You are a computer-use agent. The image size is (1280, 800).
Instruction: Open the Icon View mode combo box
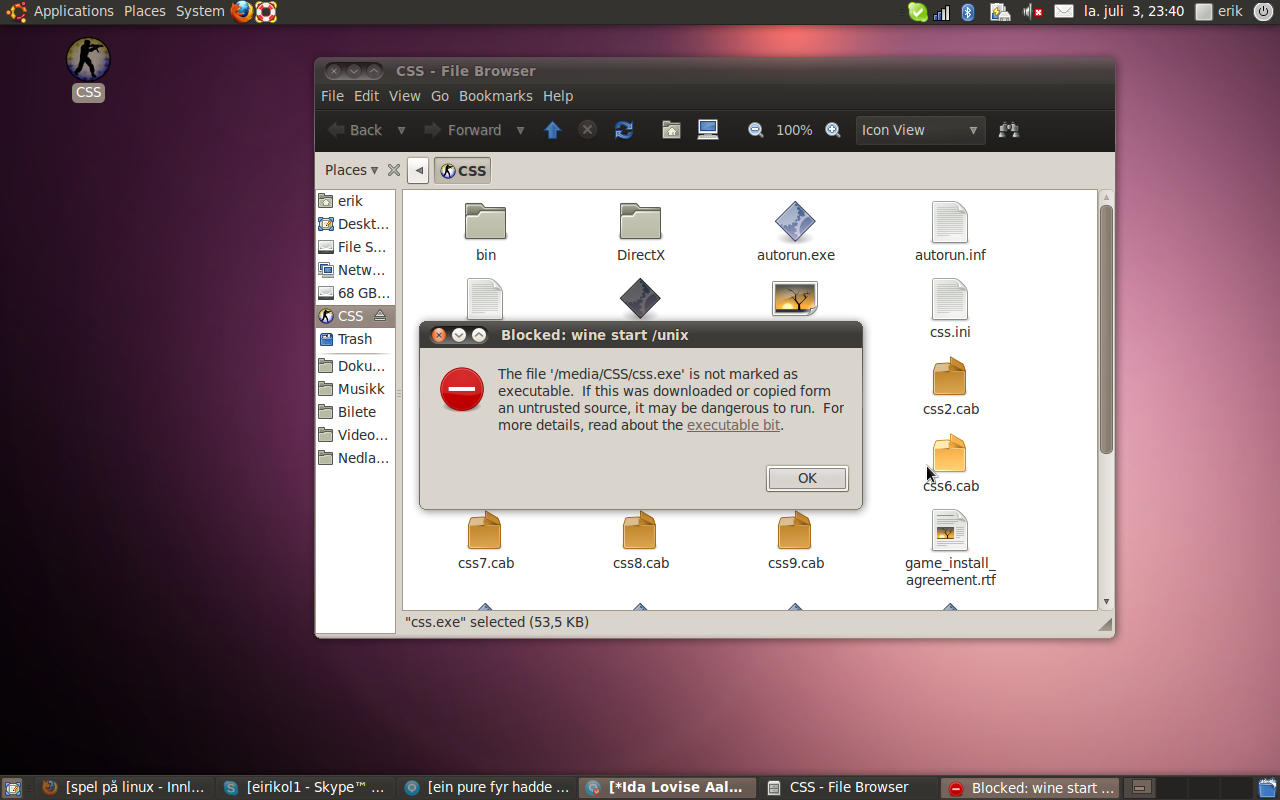coord(920,130)
